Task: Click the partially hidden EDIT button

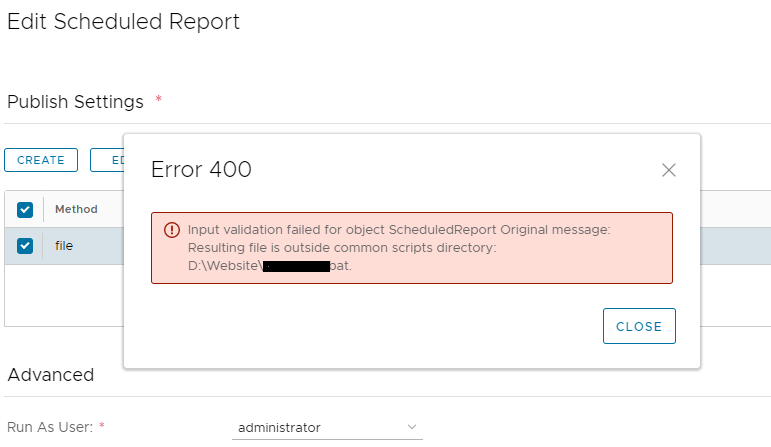Action: (108, 160)
